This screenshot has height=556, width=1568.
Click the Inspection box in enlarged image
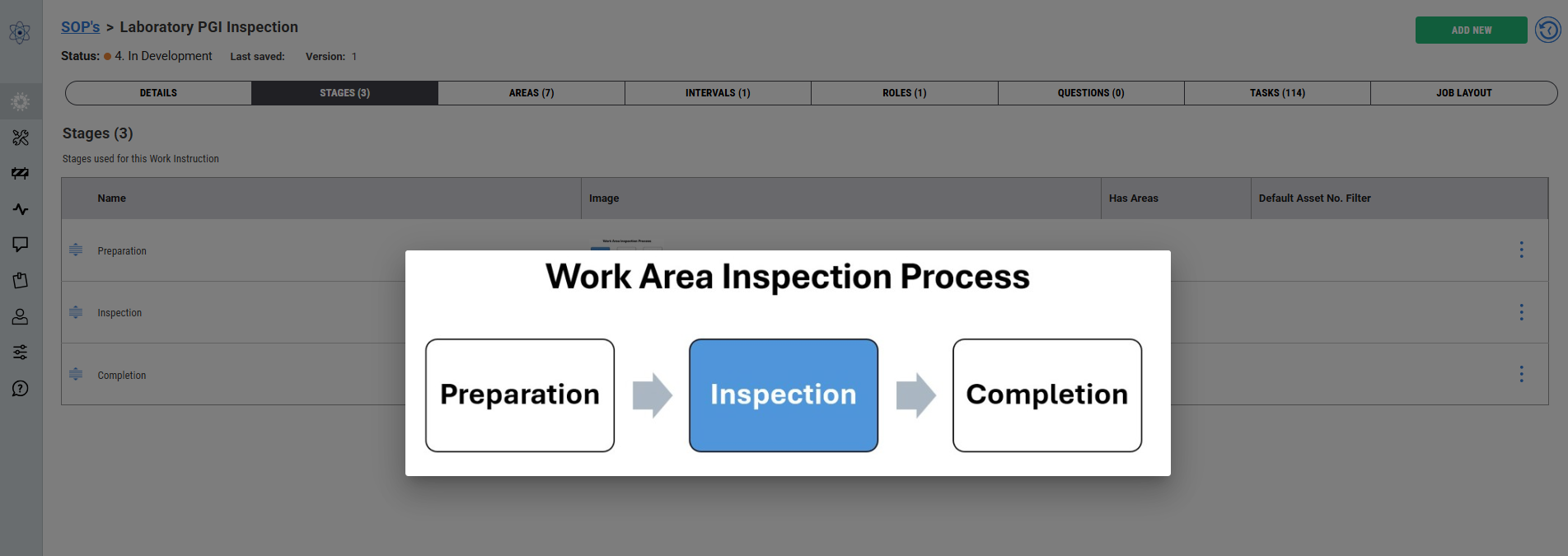(783, 395)
